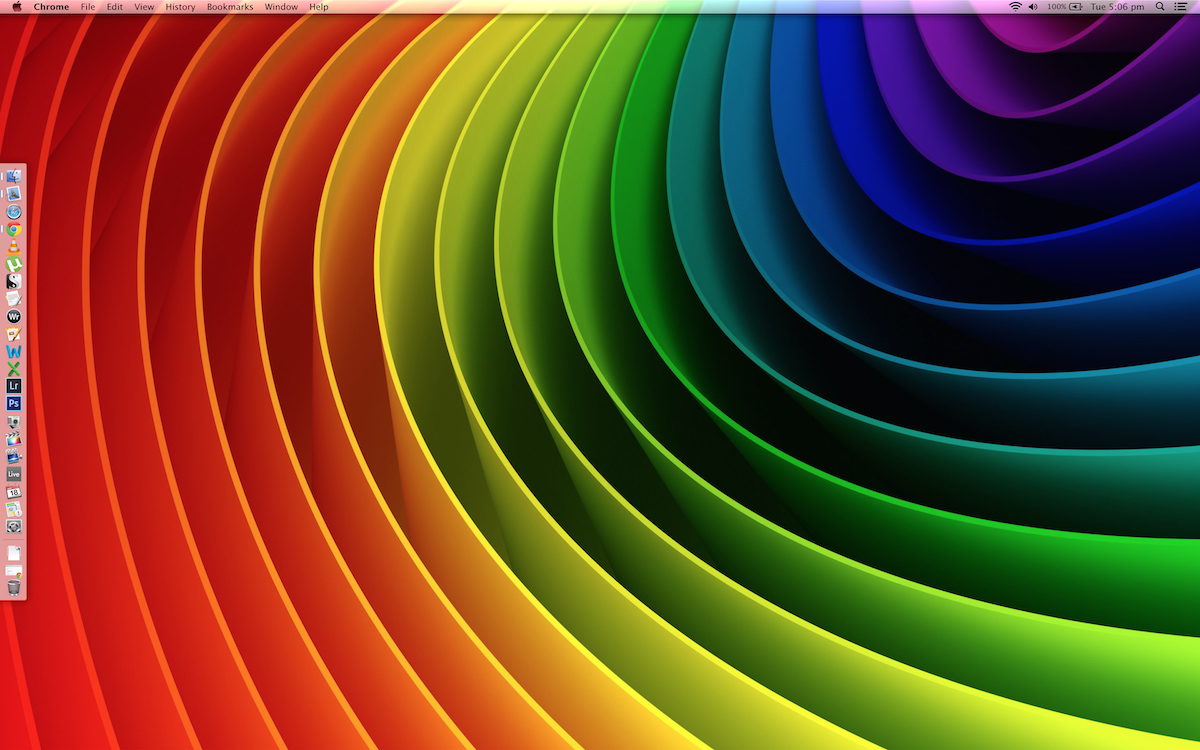Open Spotlight search magnifier
Image resolution: width=1200 pixels, height=750 pixels.
click(x=1159, y=7)
